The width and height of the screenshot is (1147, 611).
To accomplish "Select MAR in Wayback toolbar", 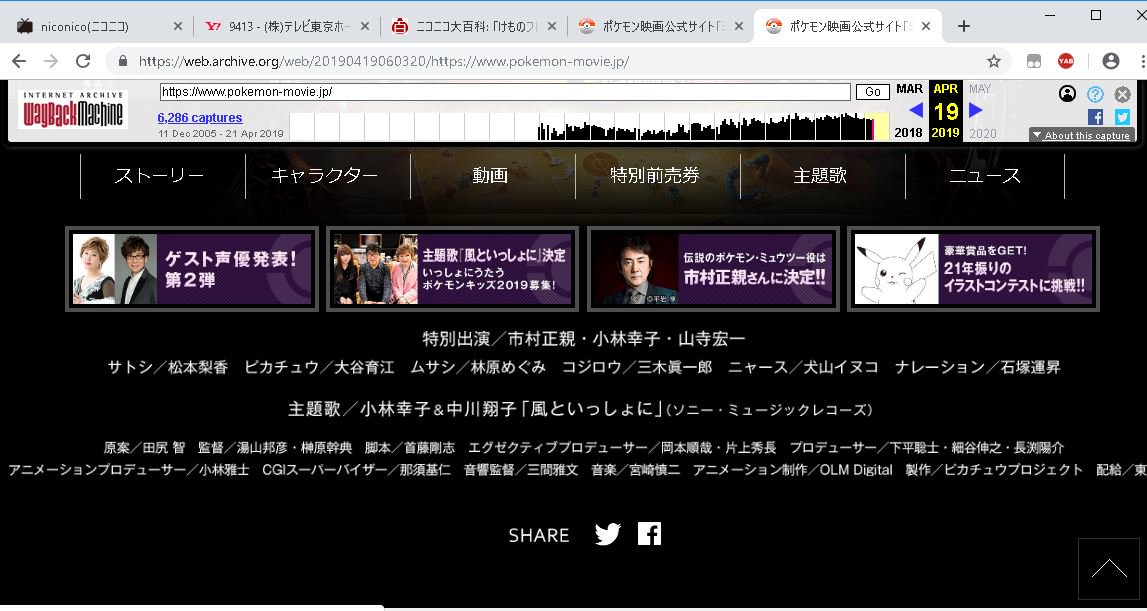I will 909,89.
